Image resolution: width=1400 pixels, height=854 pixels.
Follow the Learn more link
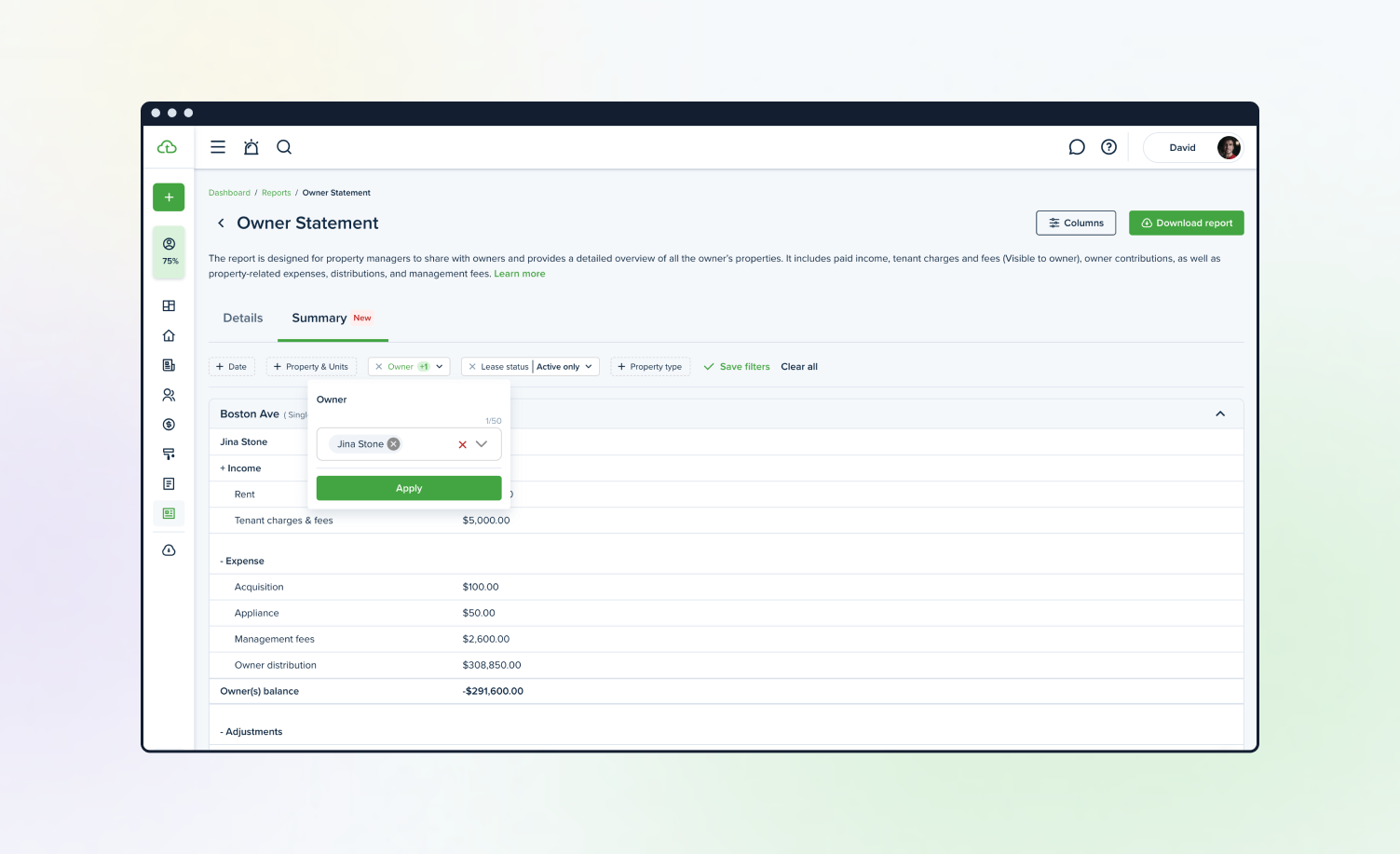tap(519, 274)
